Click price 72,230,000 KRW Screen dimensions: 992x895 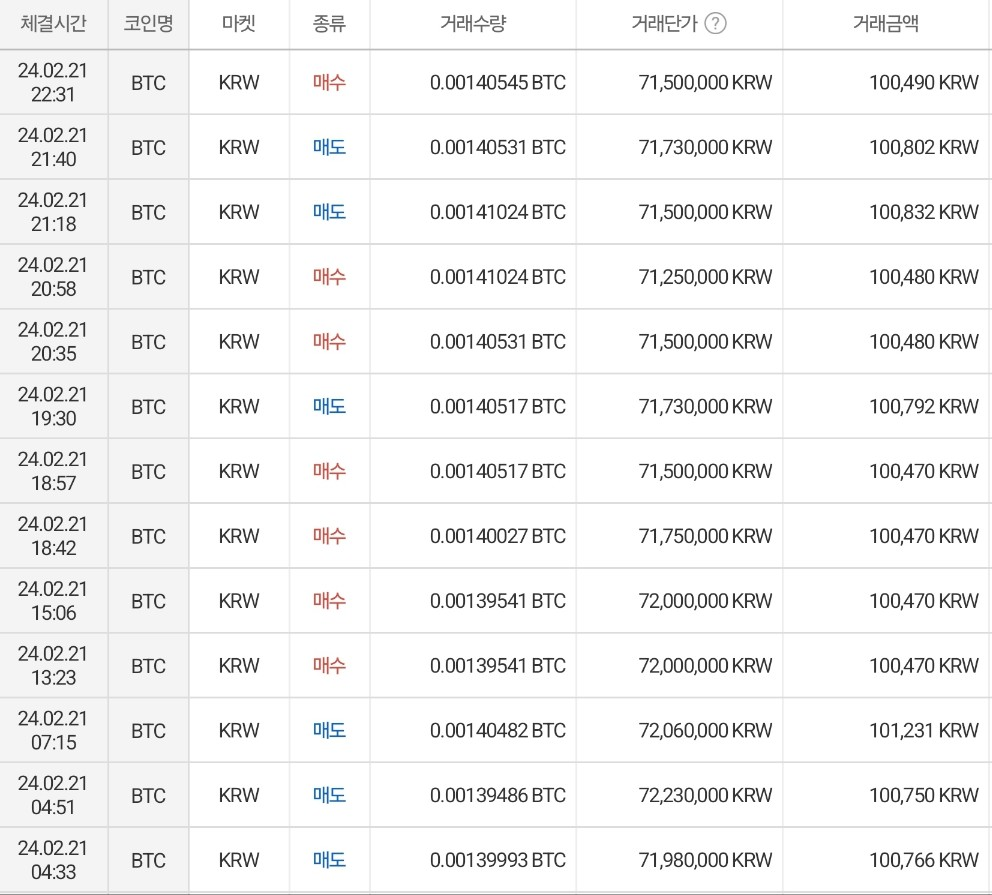(705, 795)
